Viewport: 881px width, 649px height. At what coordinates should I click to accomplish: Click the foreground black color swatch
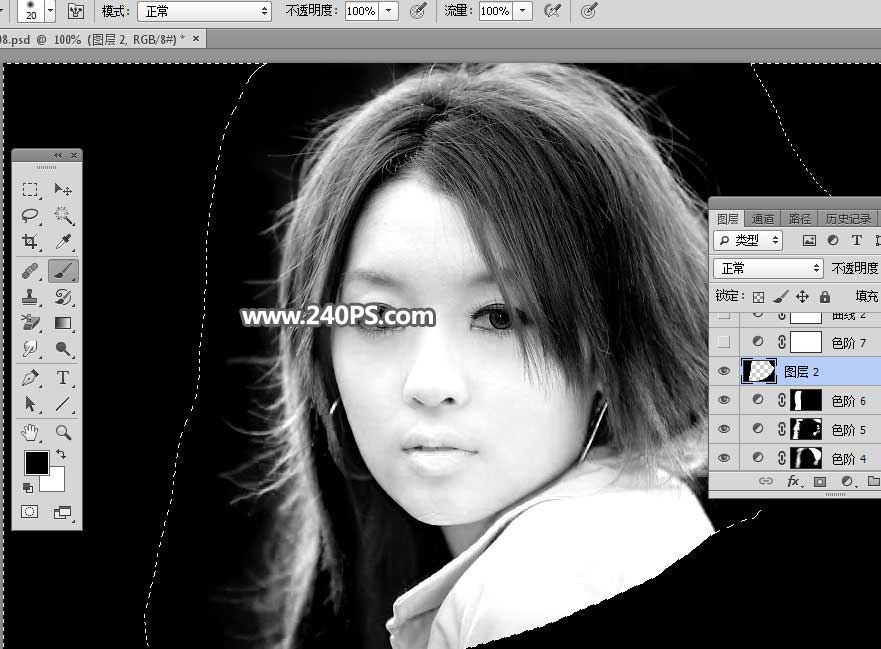pyautogui.click(x=37, y=462)
